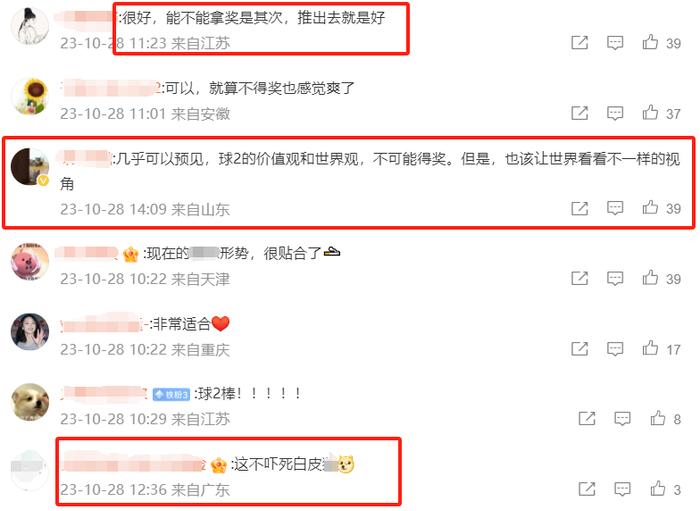Image resolution: width=700 pixels, height=511 pixels.
Task: Like the 安徽 comment with 37 likes
Action: pyautogui.click(x=650, y=112)
